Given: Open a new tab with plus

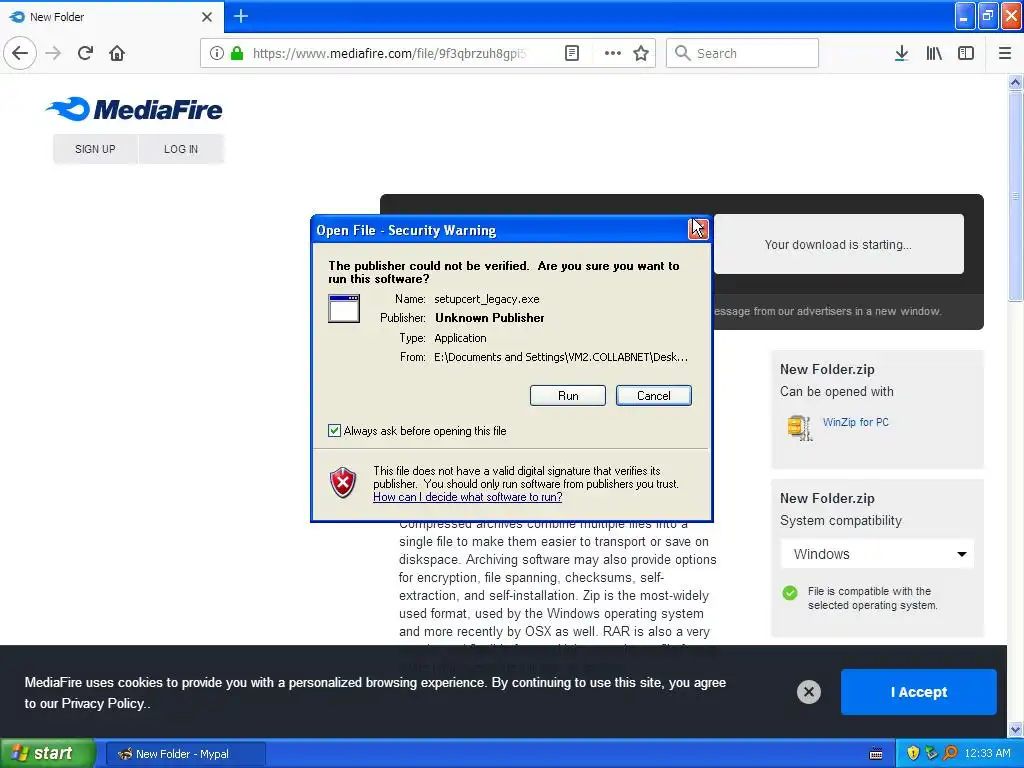Looking at the screenshot, I should pos(240,16).
